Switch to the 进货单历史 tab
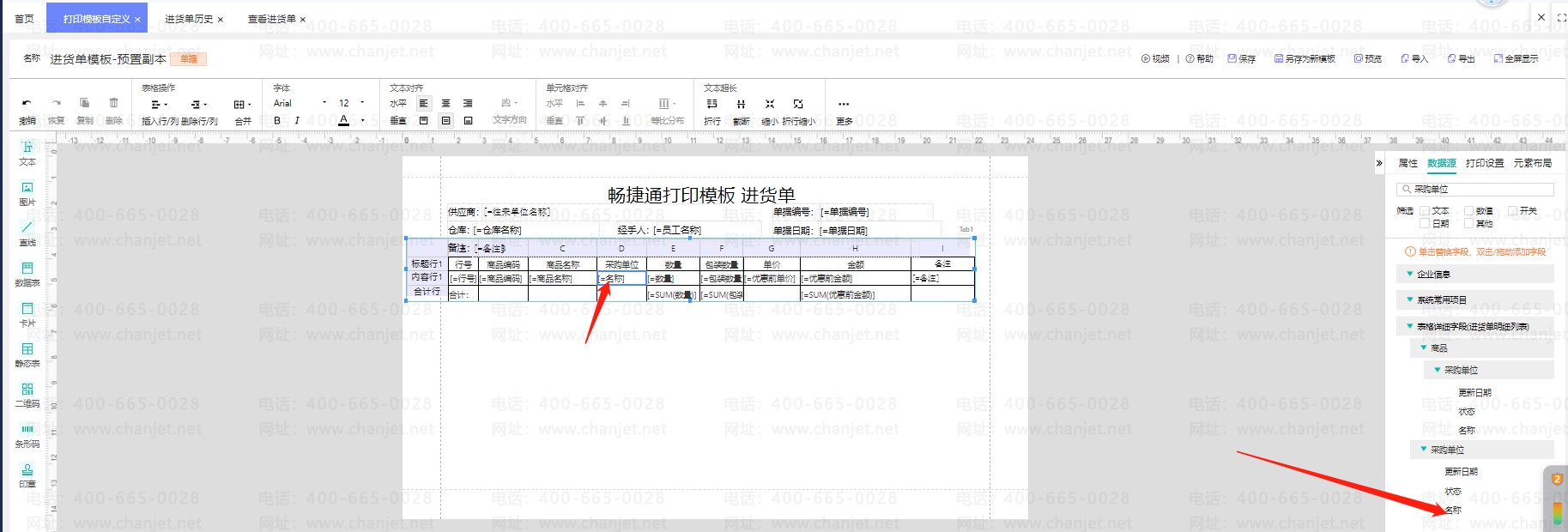 (x=189, y=19)
